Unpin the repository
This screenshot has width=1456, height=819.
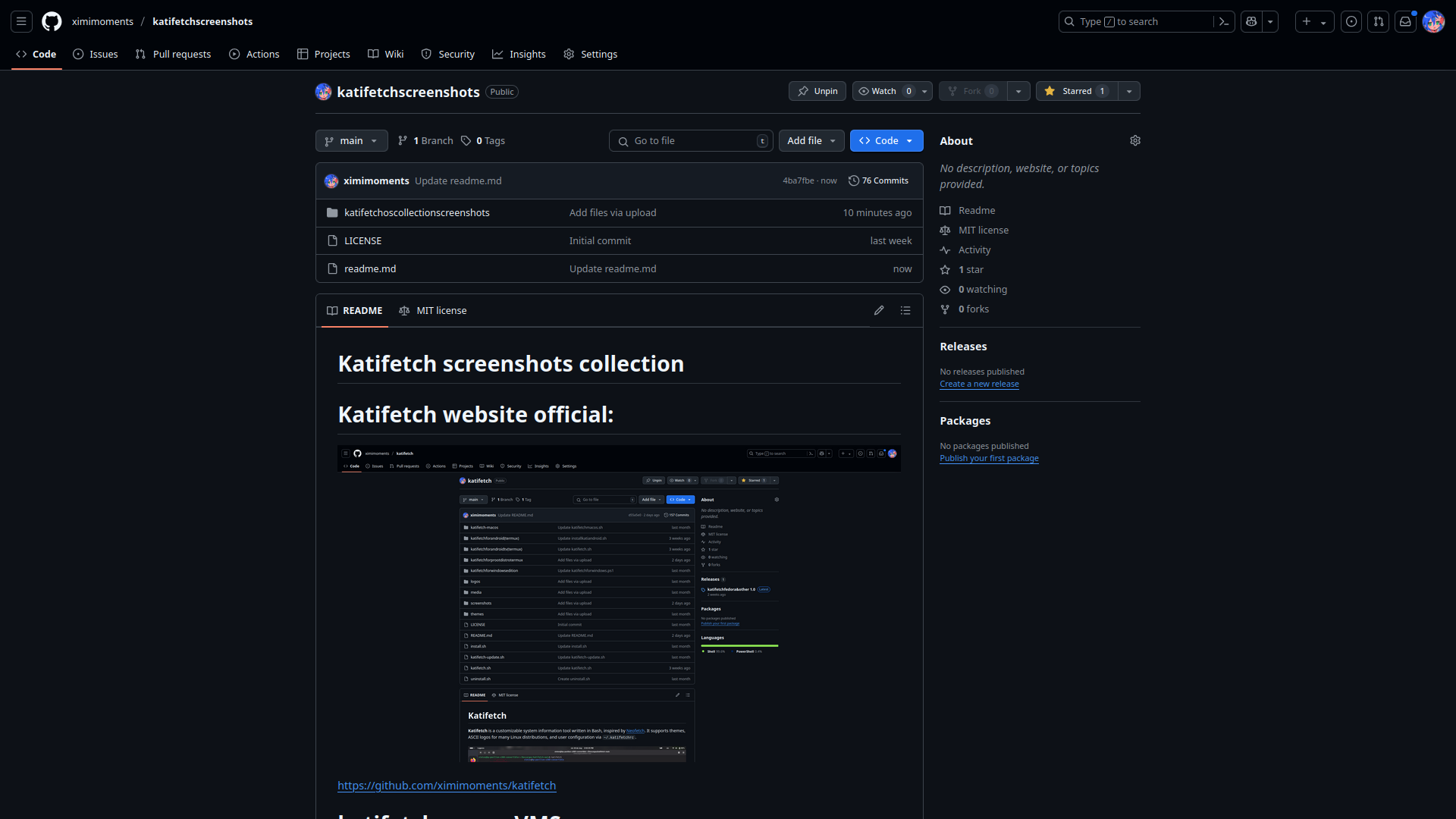[817, 90]
